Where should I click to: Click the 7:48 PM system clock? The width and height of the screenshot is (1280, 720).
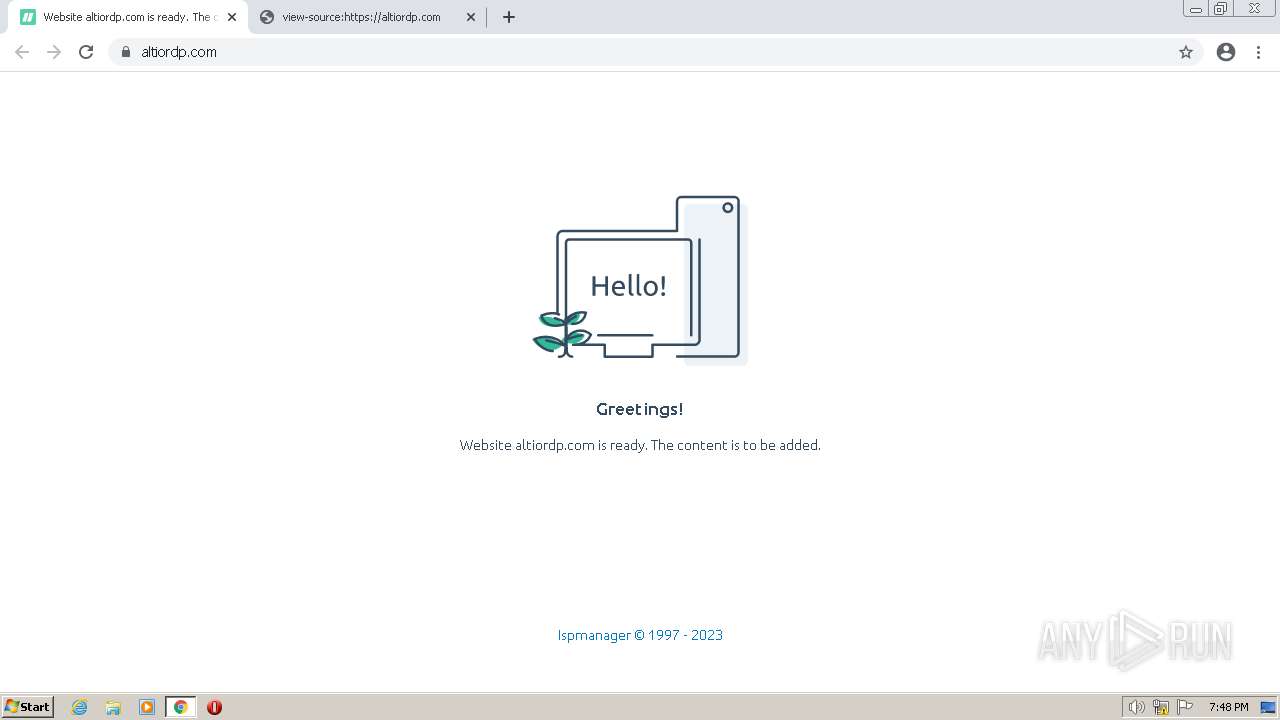1228,707
